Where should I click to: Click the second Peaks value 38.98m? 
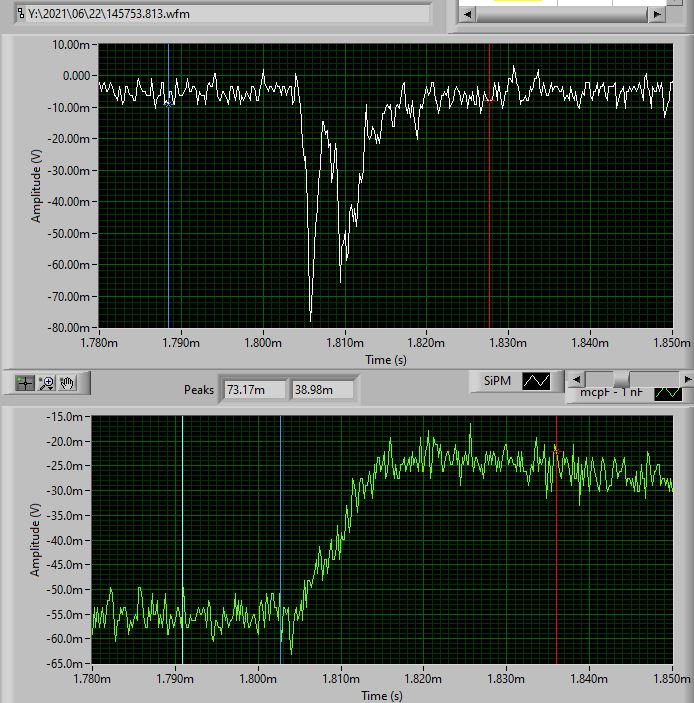point(321,389)
